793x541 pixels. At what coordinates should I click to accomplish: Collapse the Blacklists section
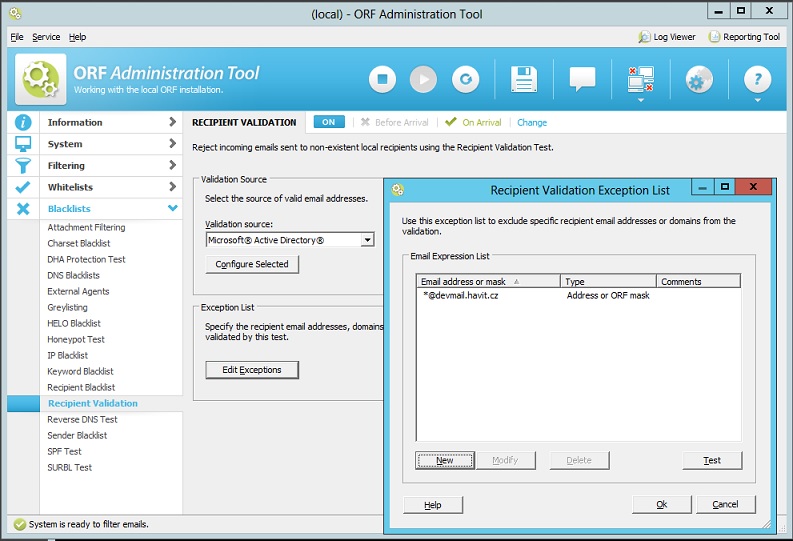tap(95, 209)
